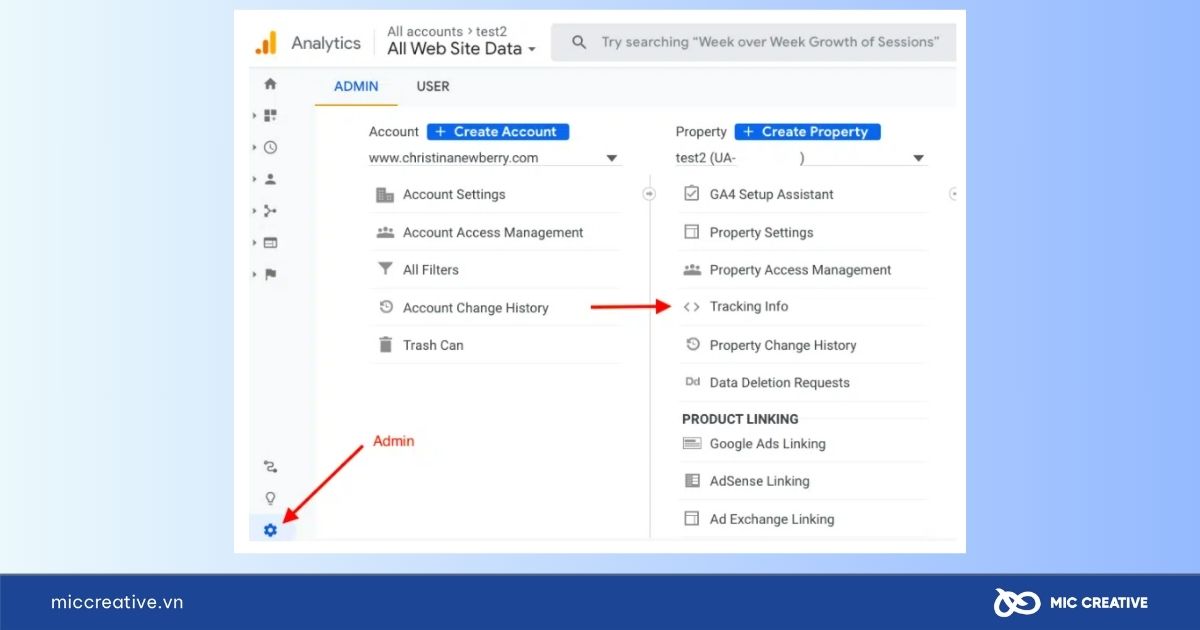Open the www.christinanewberry.com account dropdown
This screenshot has height=630, width=1200.
(494, 158)
